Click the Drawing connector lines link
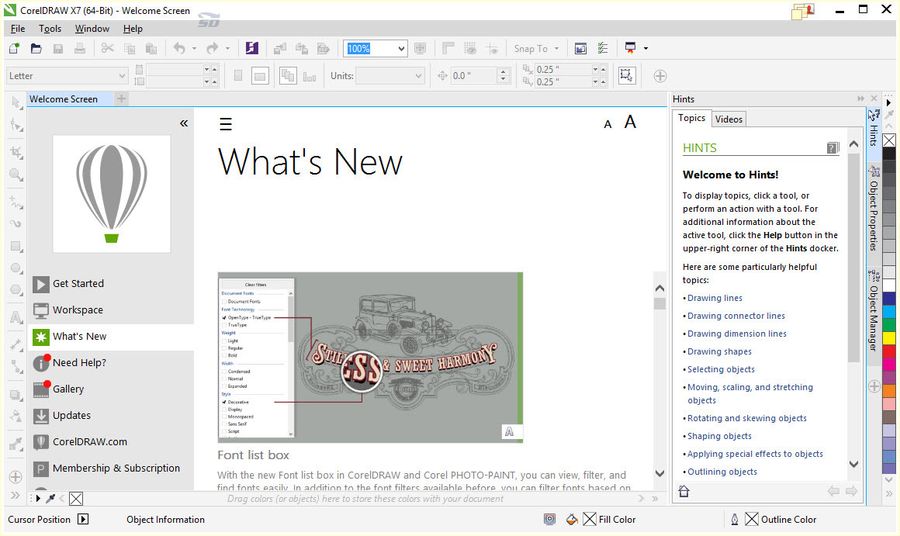The image size is (900, 536). point(736,316)
